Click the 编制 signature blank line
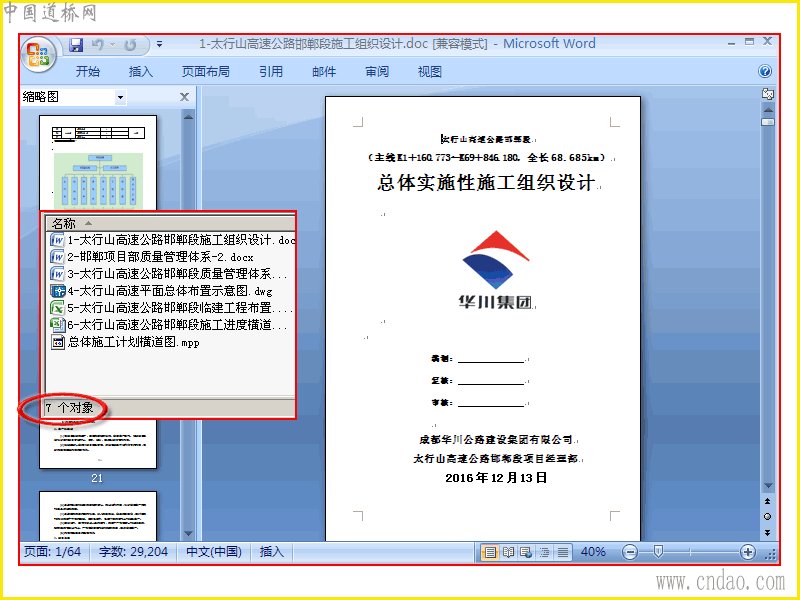Image resolution: width=800 pixels, height=600 pixels. 491,359
